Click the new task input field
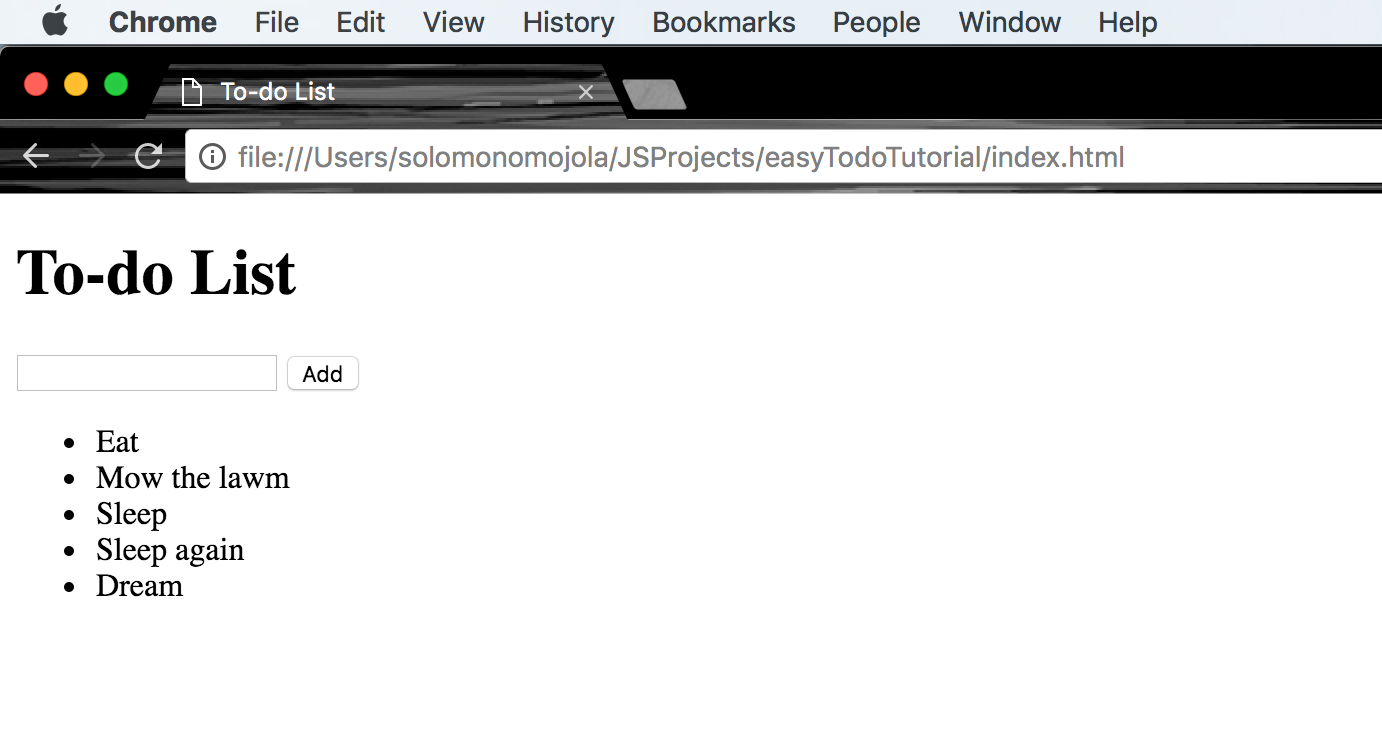Viewport: 1382px width, 736px height. click(146, 372)
